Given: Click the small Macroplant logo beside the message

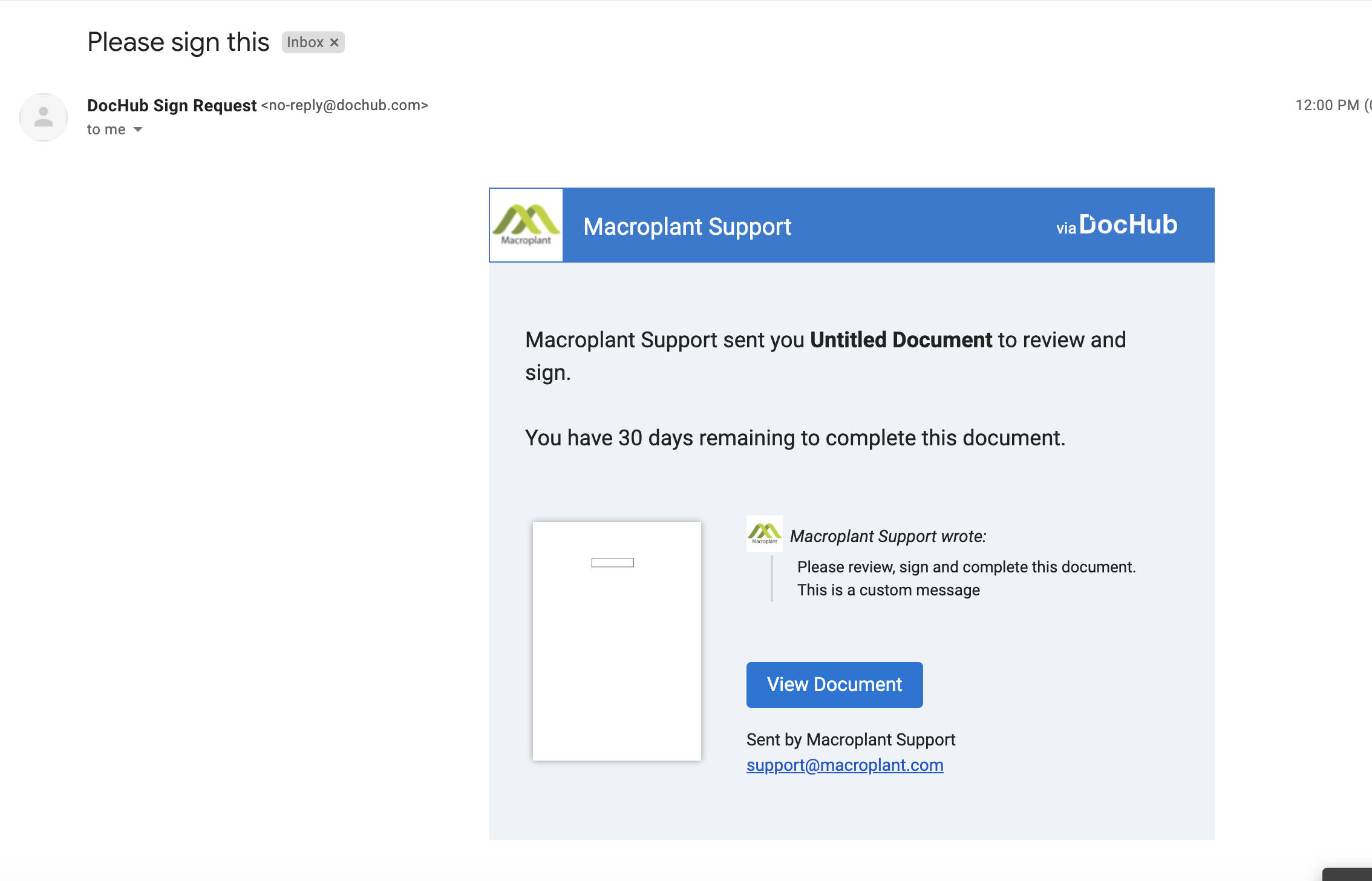Looking at the screenshot, I should (x=764, y=533).
